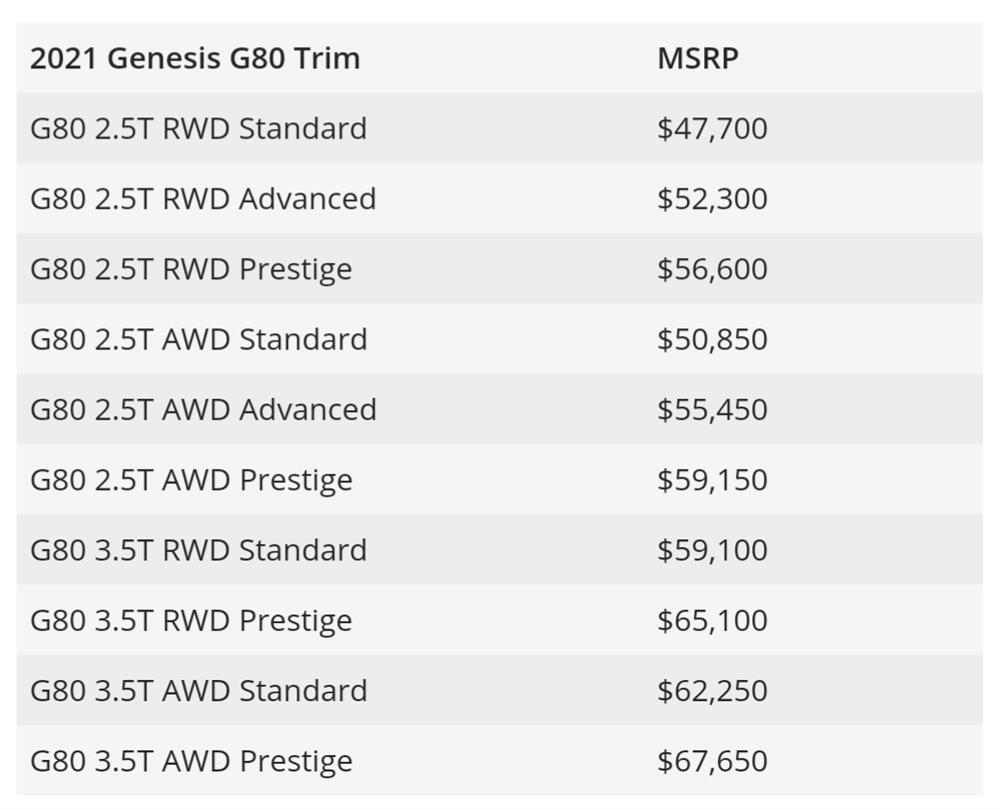This screenshot has width=1000, height=810.
Task: Click the $59,100 price value
Action: coord(712,550)
